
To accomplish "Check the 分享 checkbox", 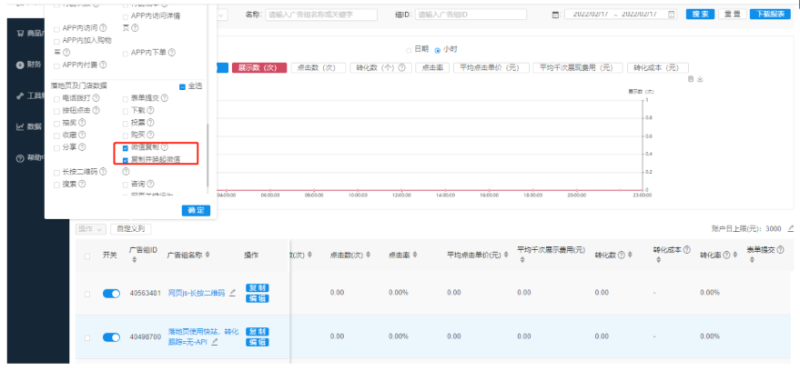I will (x=57, y=148).
